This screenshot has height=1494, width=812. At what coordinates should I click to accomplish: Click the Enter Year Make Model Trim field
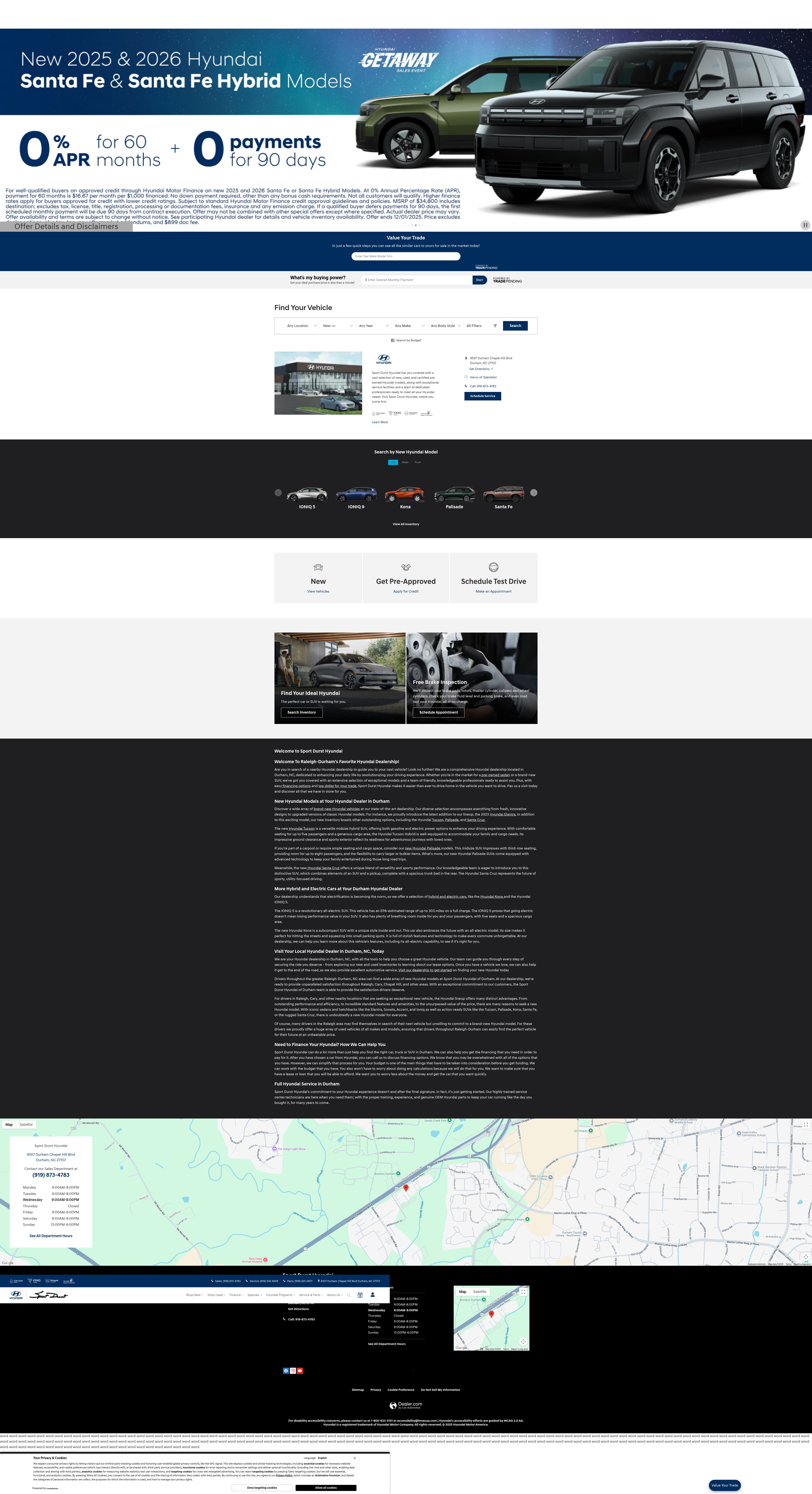click(406, 256)
